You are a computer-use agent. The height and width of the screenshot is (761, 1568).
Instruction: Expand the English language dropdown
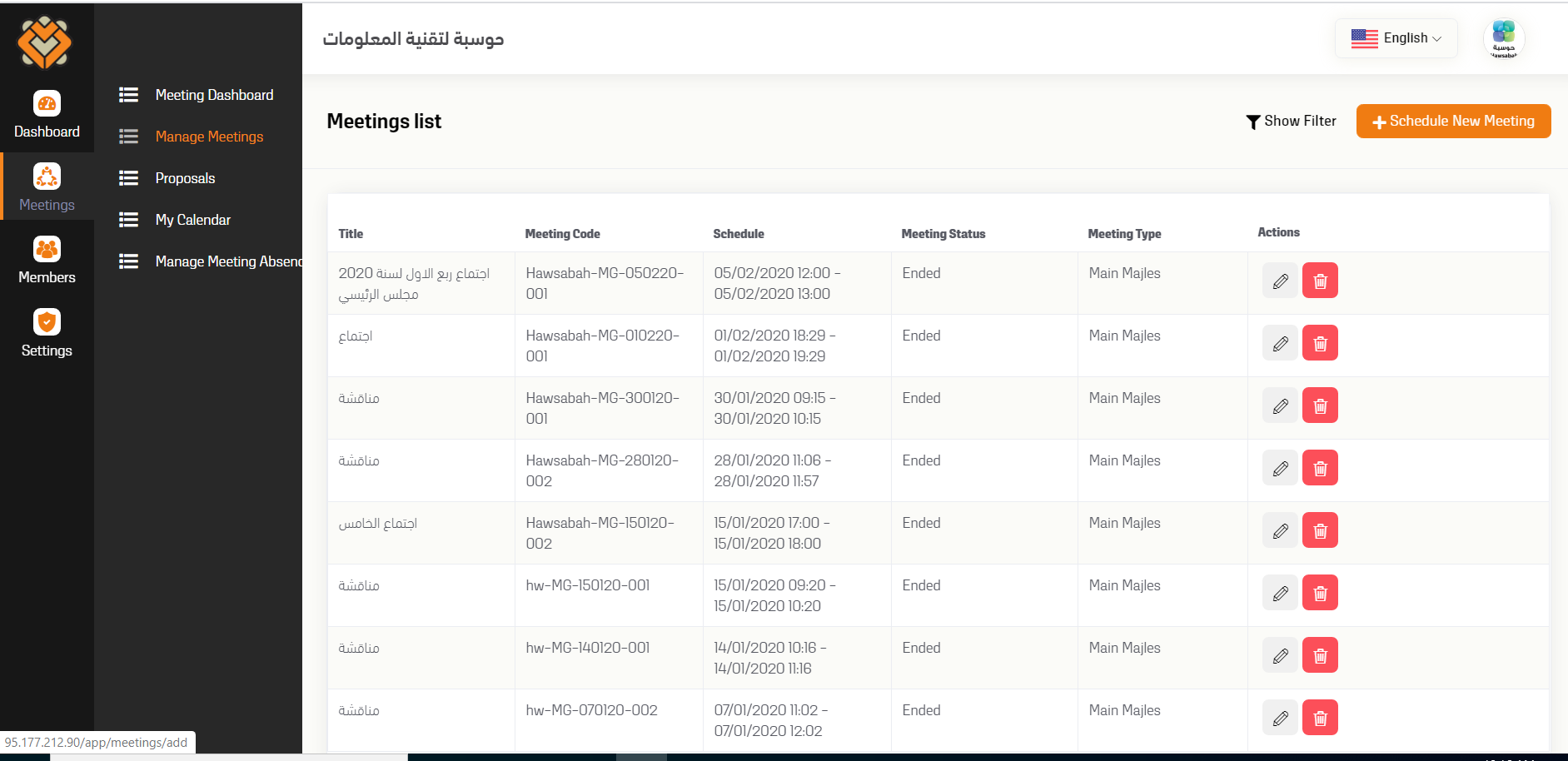[x=1396, y=38]
